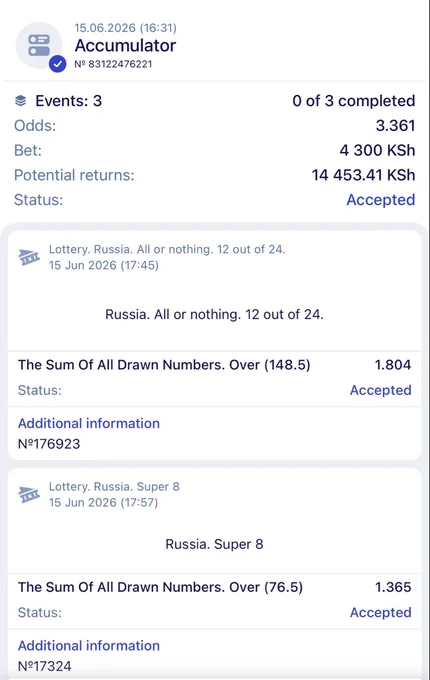Image resolution: width=430 pixels, height=680 pixels.
Task: Select the Over (148.5) drawn numbers bet
Action: tap(164, 365)
